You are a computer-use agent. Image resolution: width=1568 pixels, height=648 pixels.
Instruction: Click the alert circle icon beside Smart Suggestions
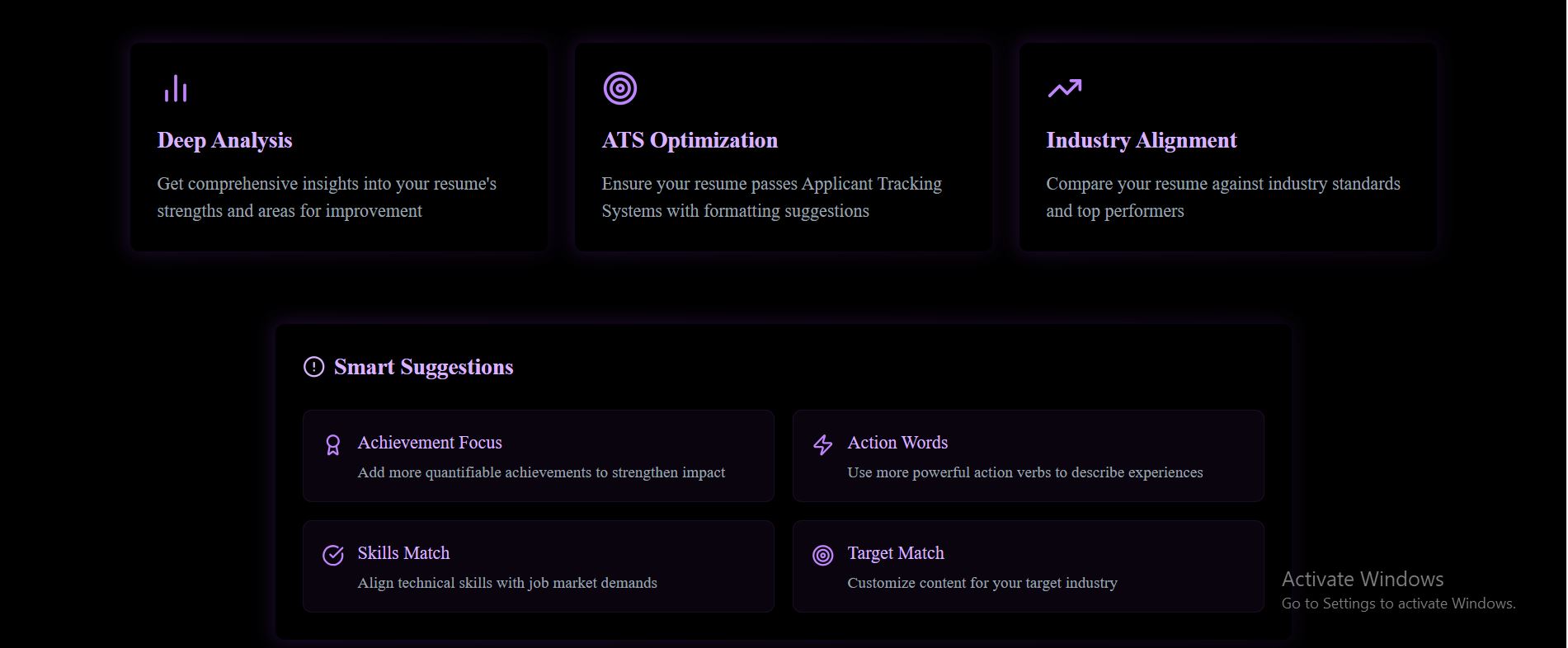tap(313, 367)
